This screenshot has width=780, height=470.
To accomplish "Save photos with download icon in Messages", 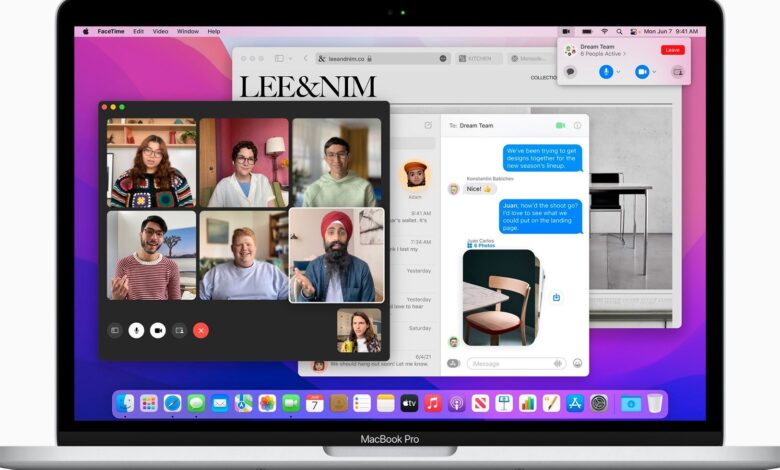I will click(556, 297).
